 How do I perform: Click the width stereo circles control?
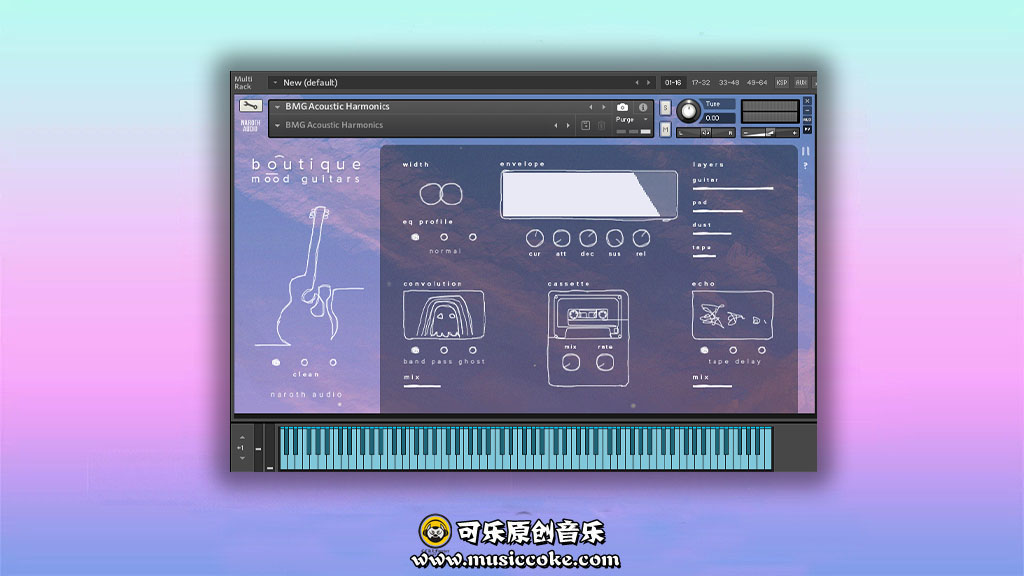(441, 194)
